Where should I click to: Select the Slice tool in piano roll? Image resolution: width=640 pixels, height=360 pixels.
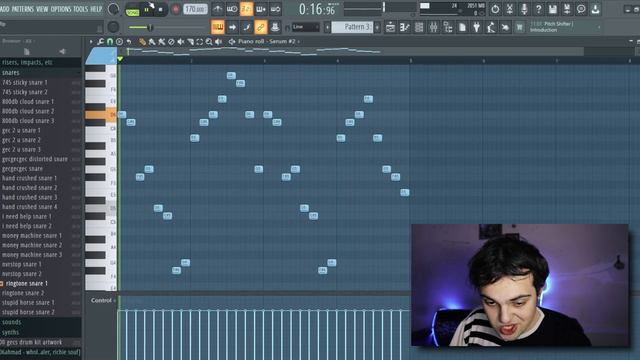(x=190, y=42)
